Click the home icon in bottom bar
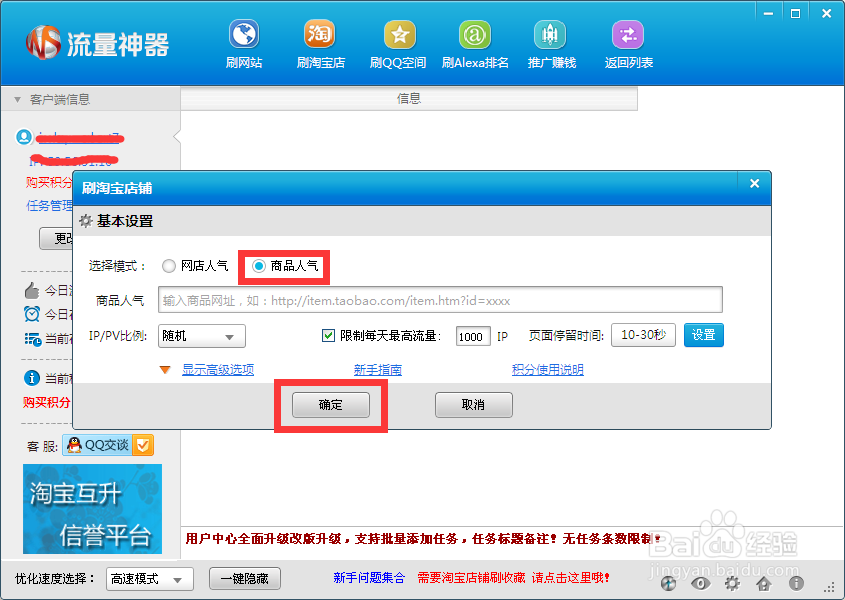The image size is (845, 600). coord(764,583)
